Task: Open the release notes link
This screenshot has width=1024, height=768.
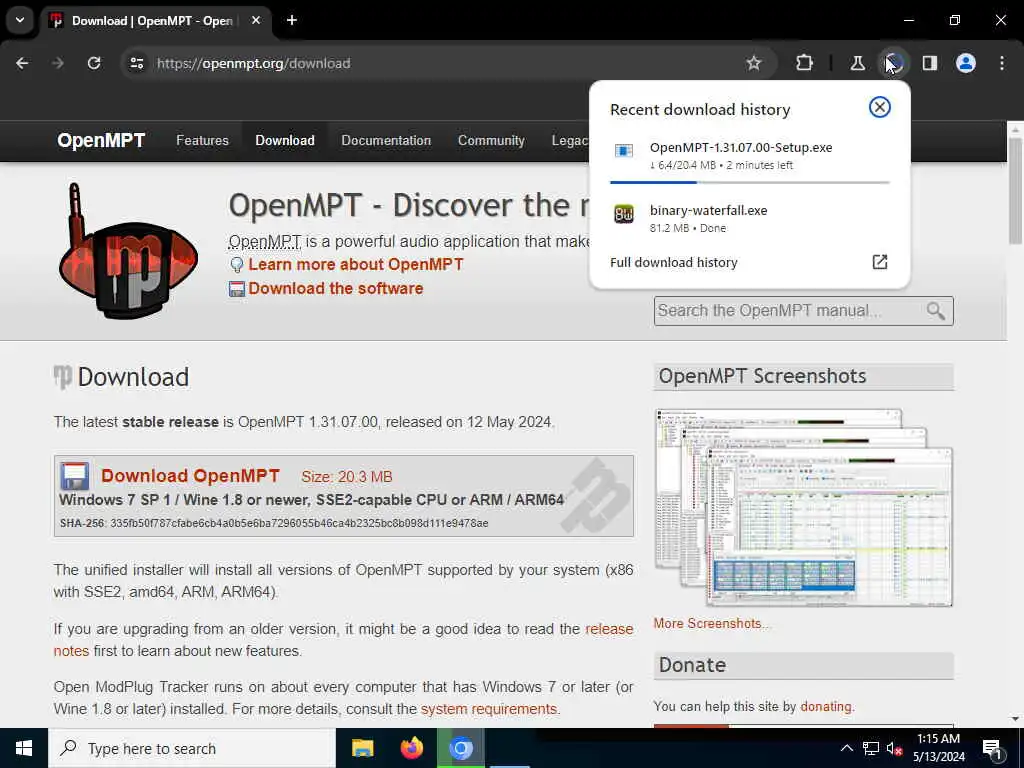Action: point(609,630)
